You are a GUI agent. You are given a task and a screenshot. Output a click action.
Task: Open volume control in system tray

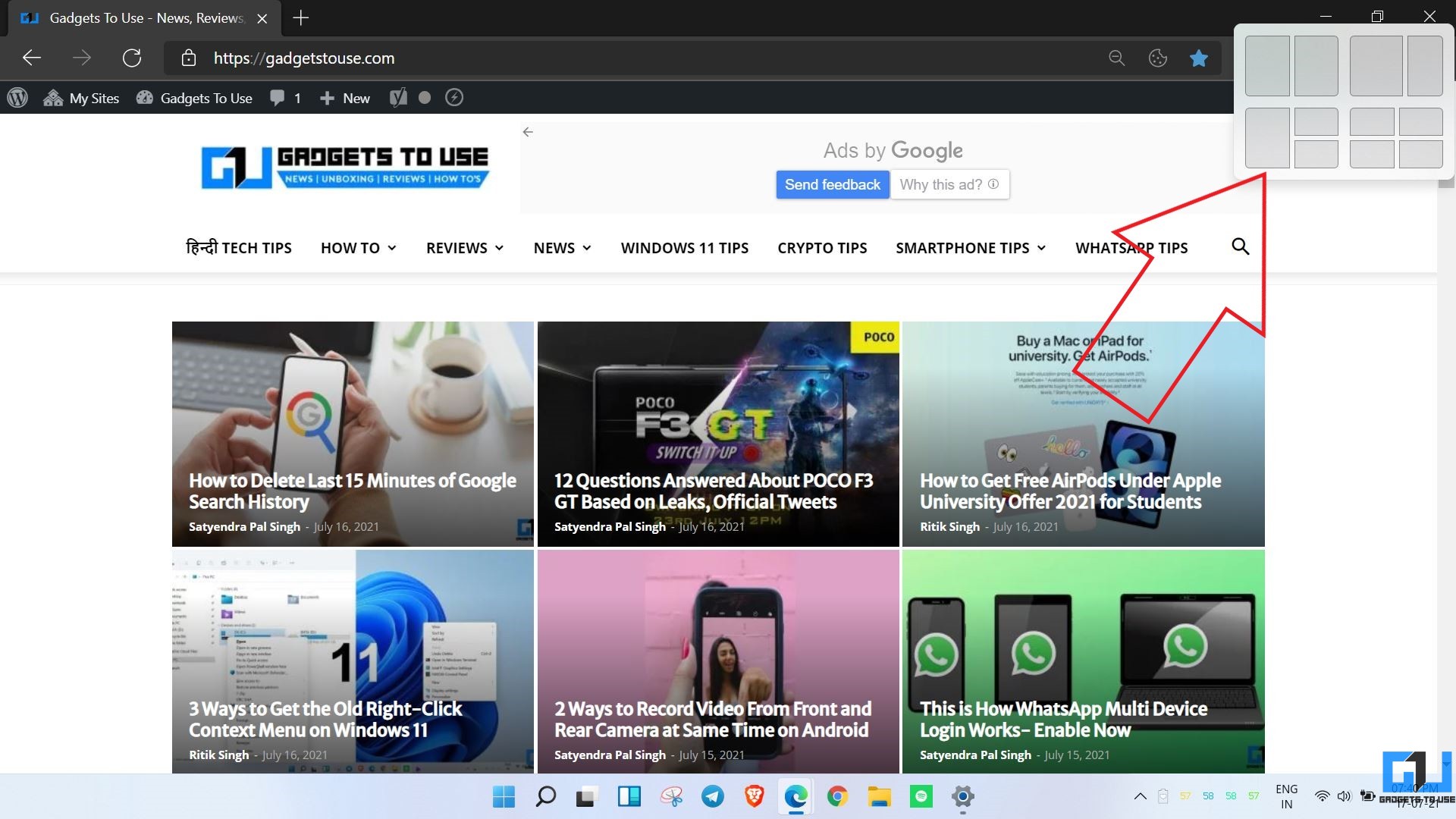[1344, 796]
